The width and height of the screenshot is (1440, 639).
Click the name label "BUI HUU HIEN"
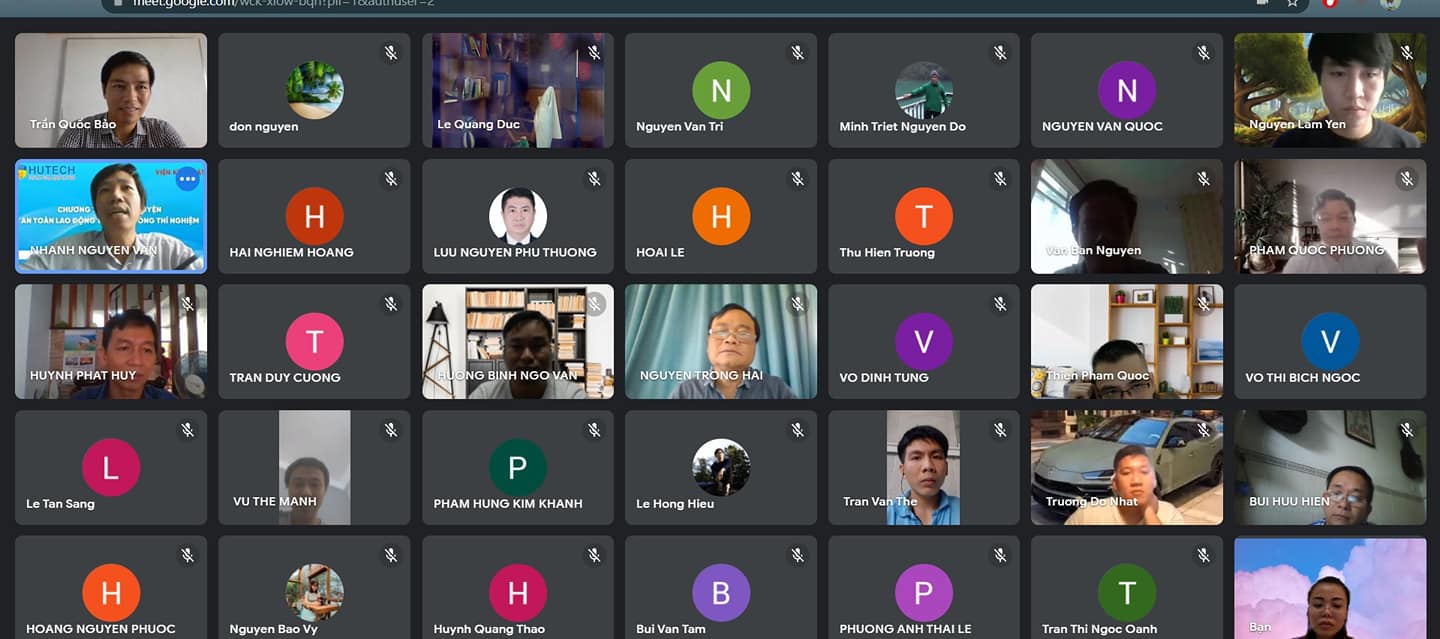point(1289,502)
